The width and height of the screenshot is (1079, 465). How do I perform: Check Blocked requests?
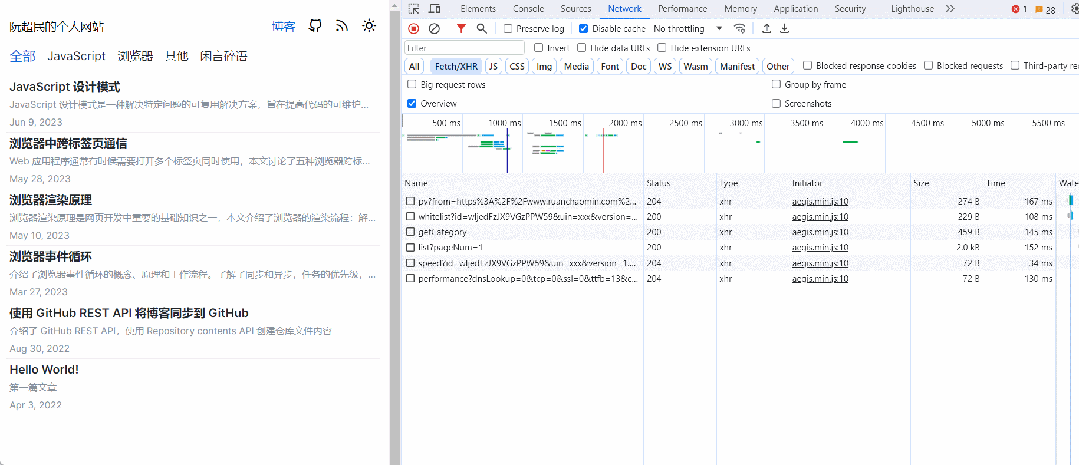pos(928,66)
